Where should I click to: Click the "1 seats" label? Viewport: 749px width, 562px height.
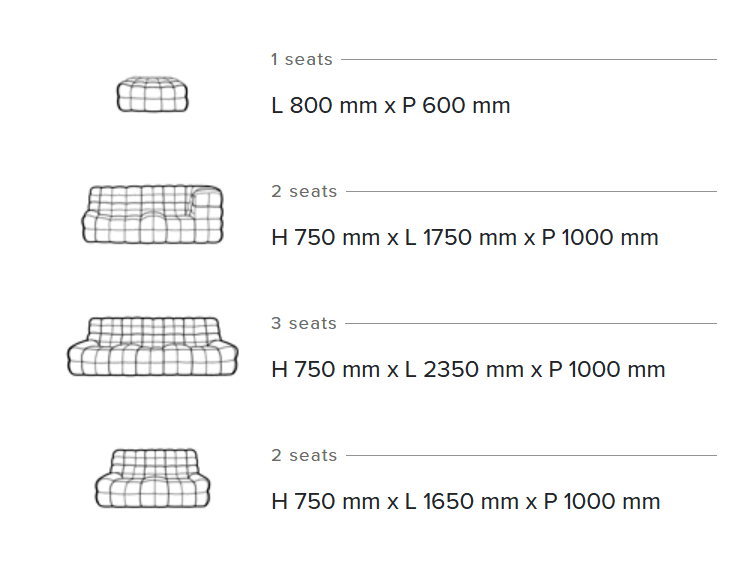(x=301, y=60)
